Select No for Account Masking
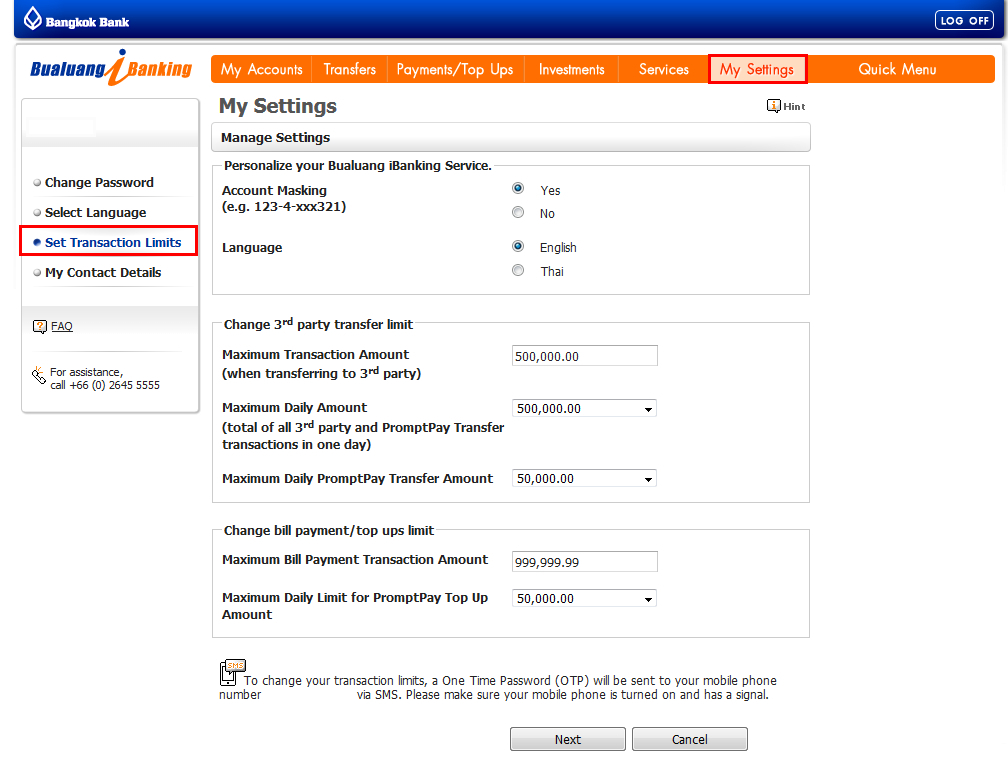The width and height of the screenshot is (1008, 760). coord(518,212)
